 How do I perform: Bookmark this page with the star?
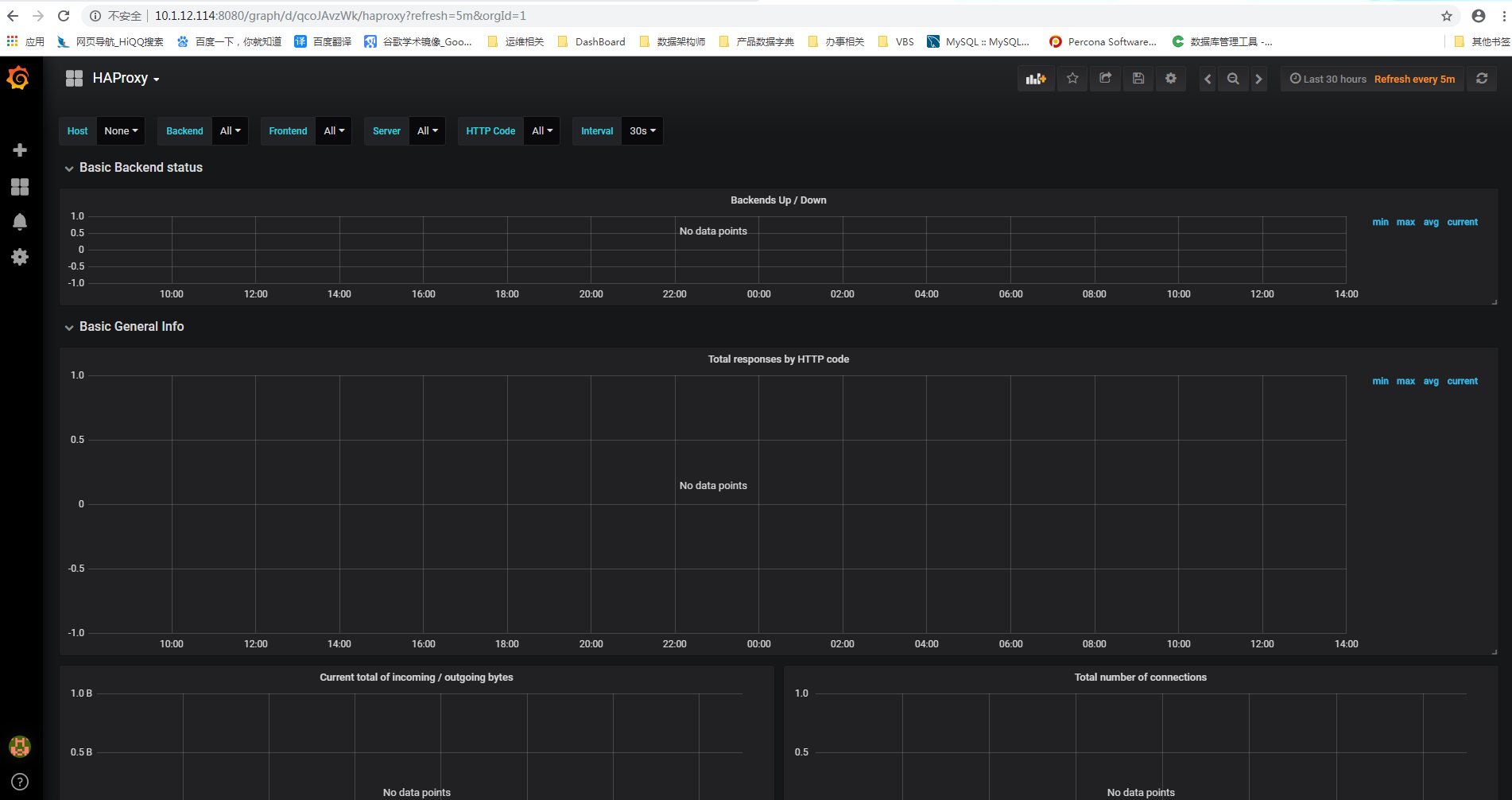[x=1447, y=16]
